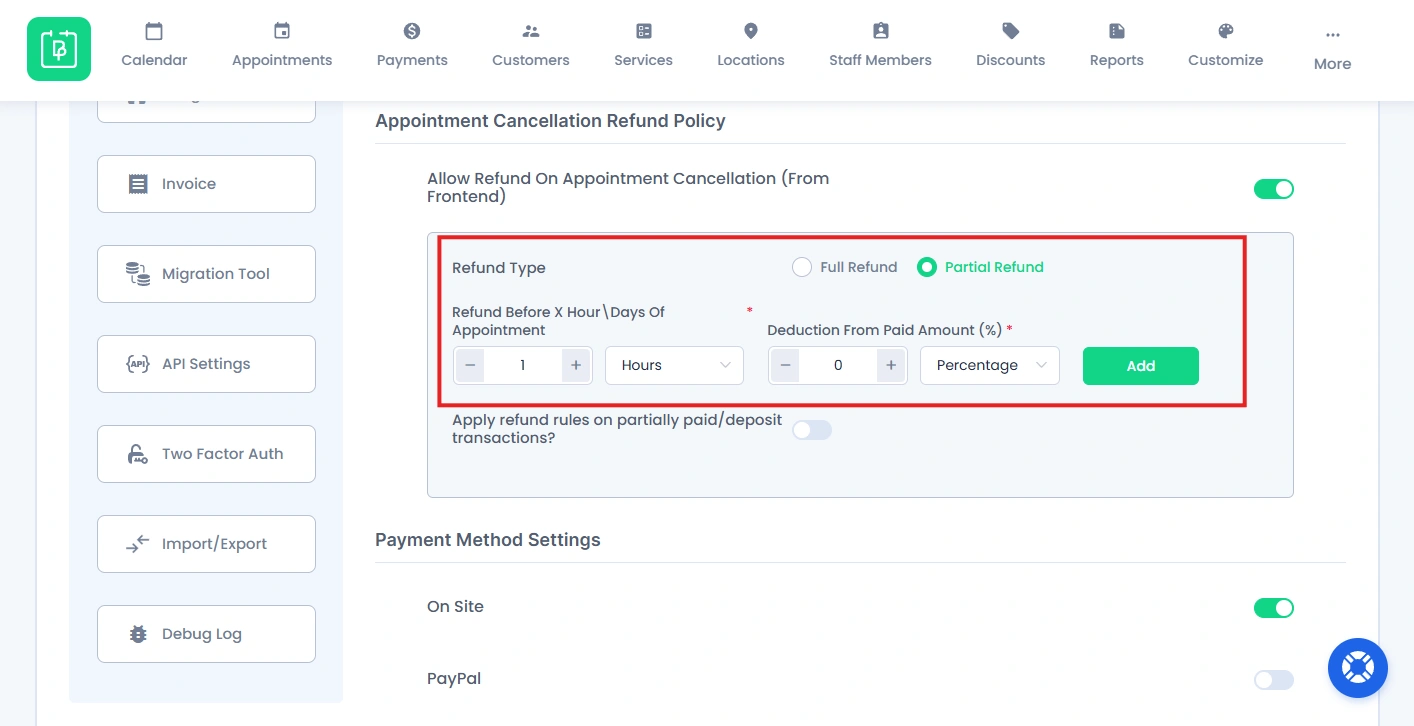Click the Invoice receipt icon in sidebar
The height and width of the screenshot is (726, 1414).
138,184
